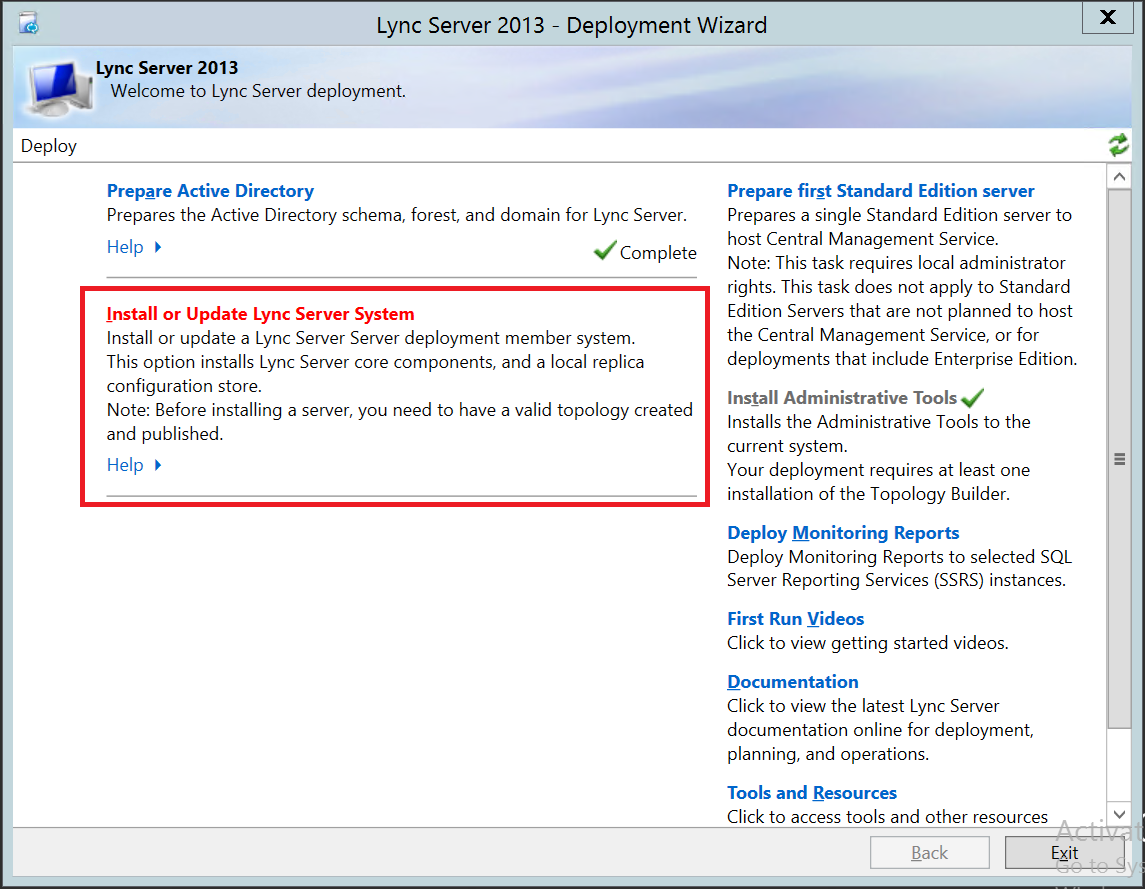Screen dimensions: 1145x889
Task: Open the Tools and Resources link
Action: 812,793
